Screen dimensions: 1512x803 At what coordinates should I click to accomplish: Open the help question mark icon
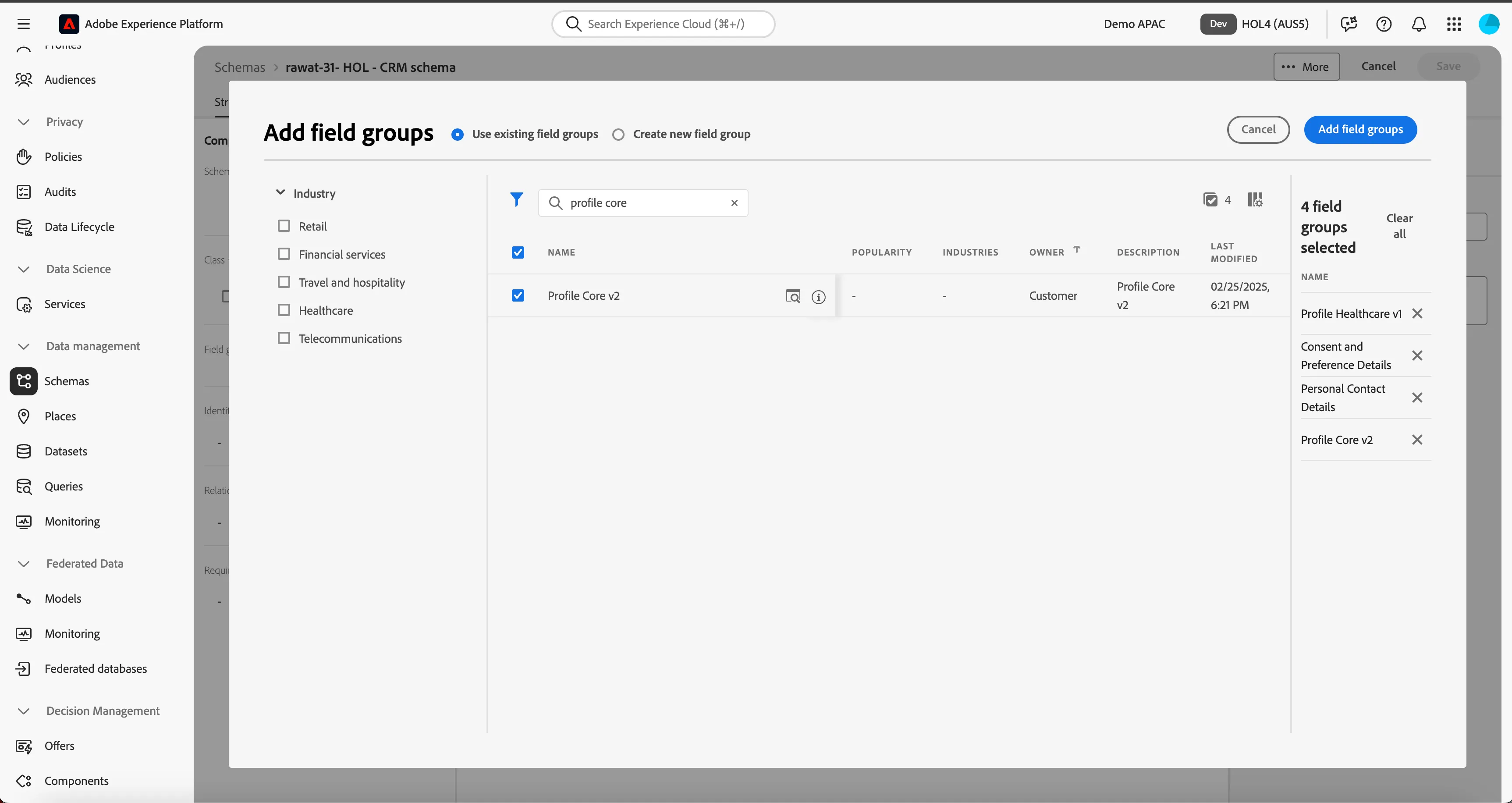point(1384,24)
